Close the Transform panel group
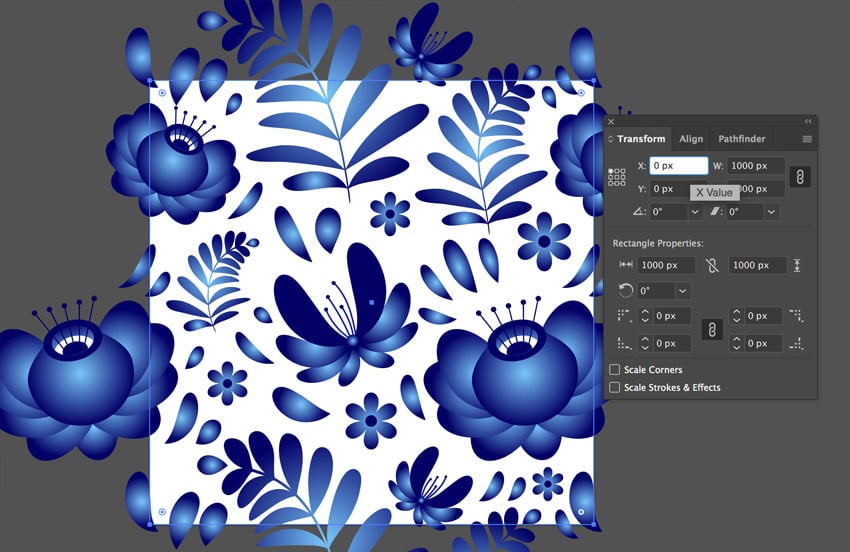850x552 pixels. pos(611,121)
